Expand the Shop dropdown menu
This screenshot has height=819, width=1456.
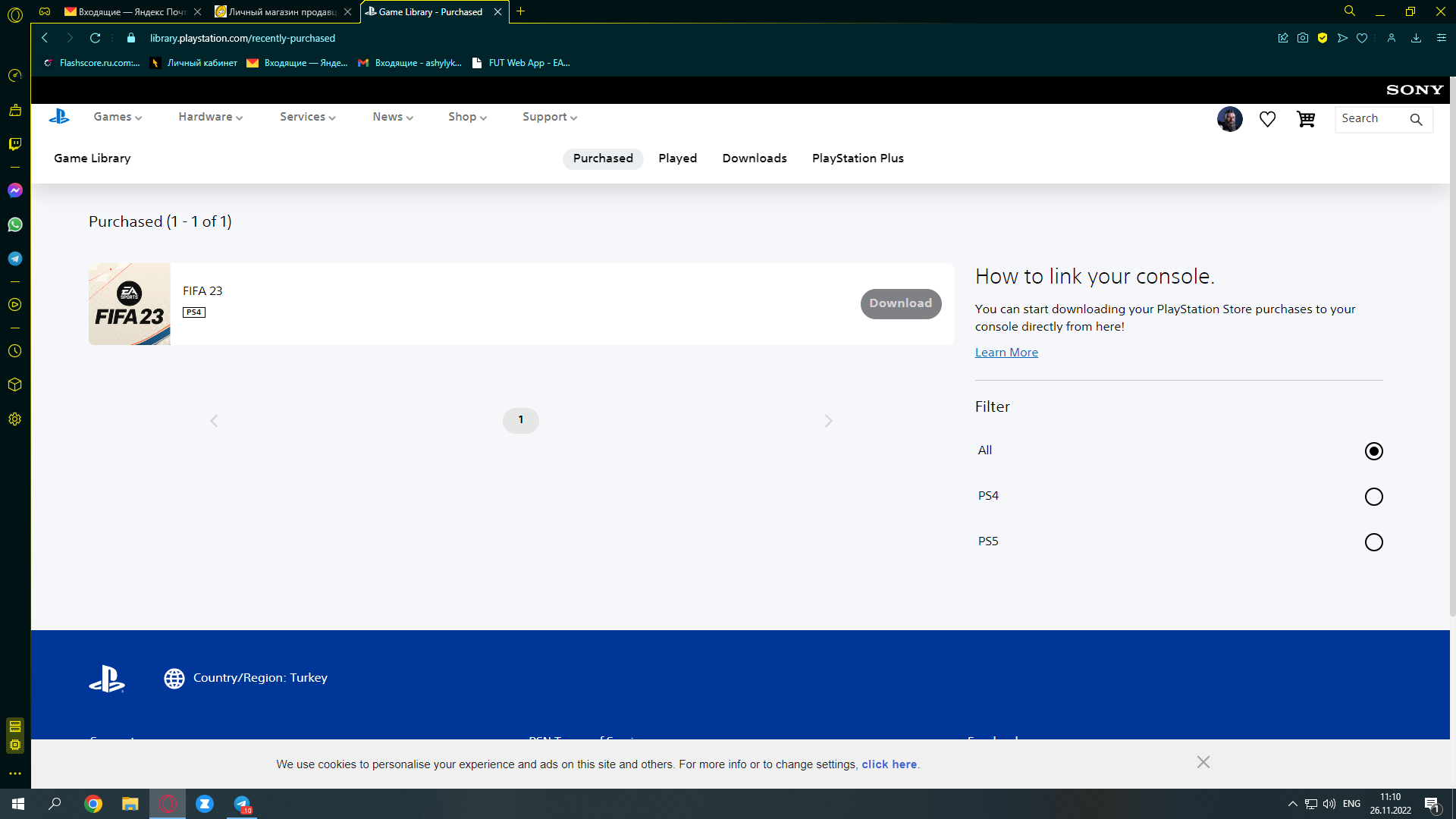click(467, 117)
